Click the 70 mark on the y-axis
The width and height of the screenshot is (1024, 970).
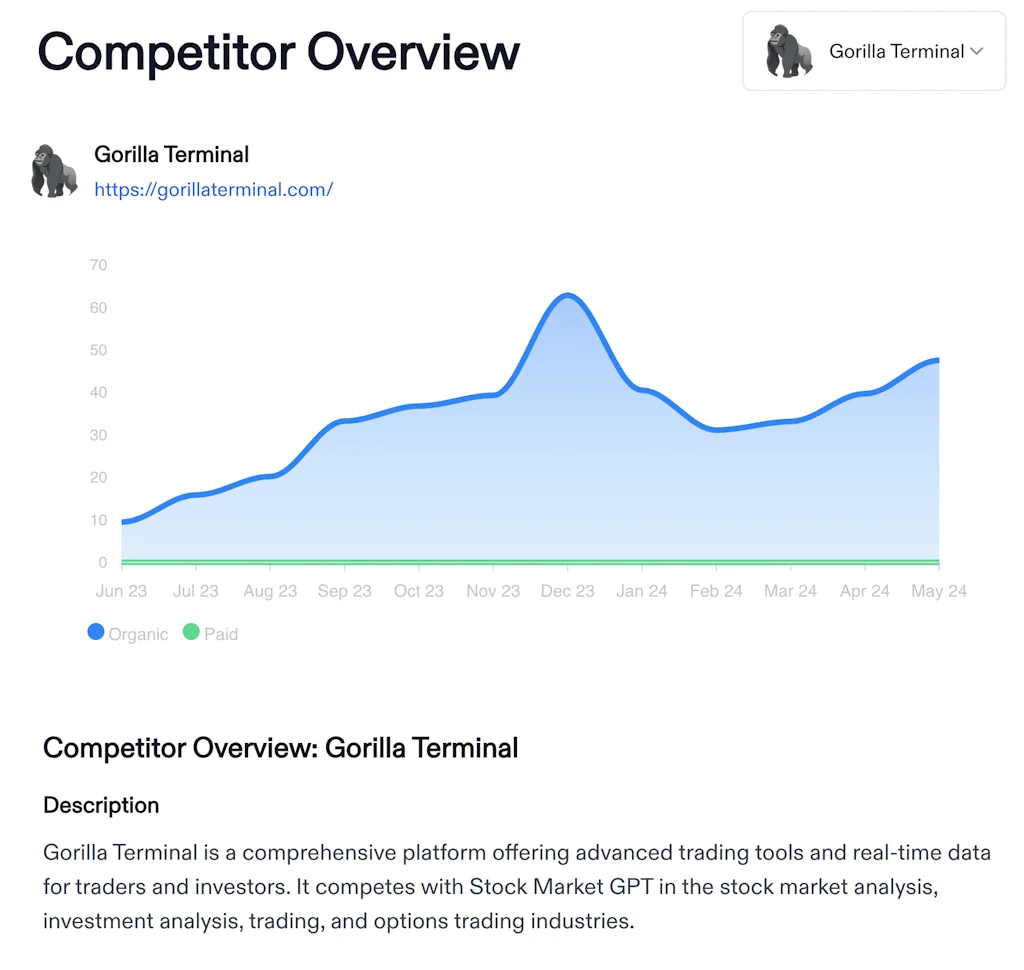98,265
